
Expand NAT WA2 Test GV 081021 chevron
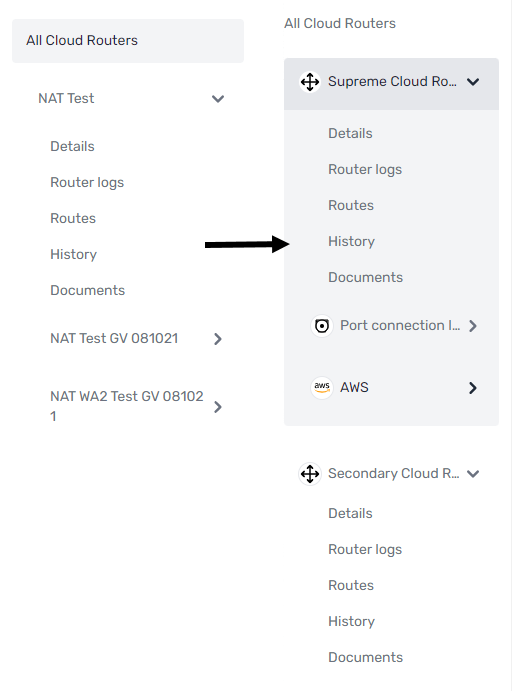[x=218, y=407]
